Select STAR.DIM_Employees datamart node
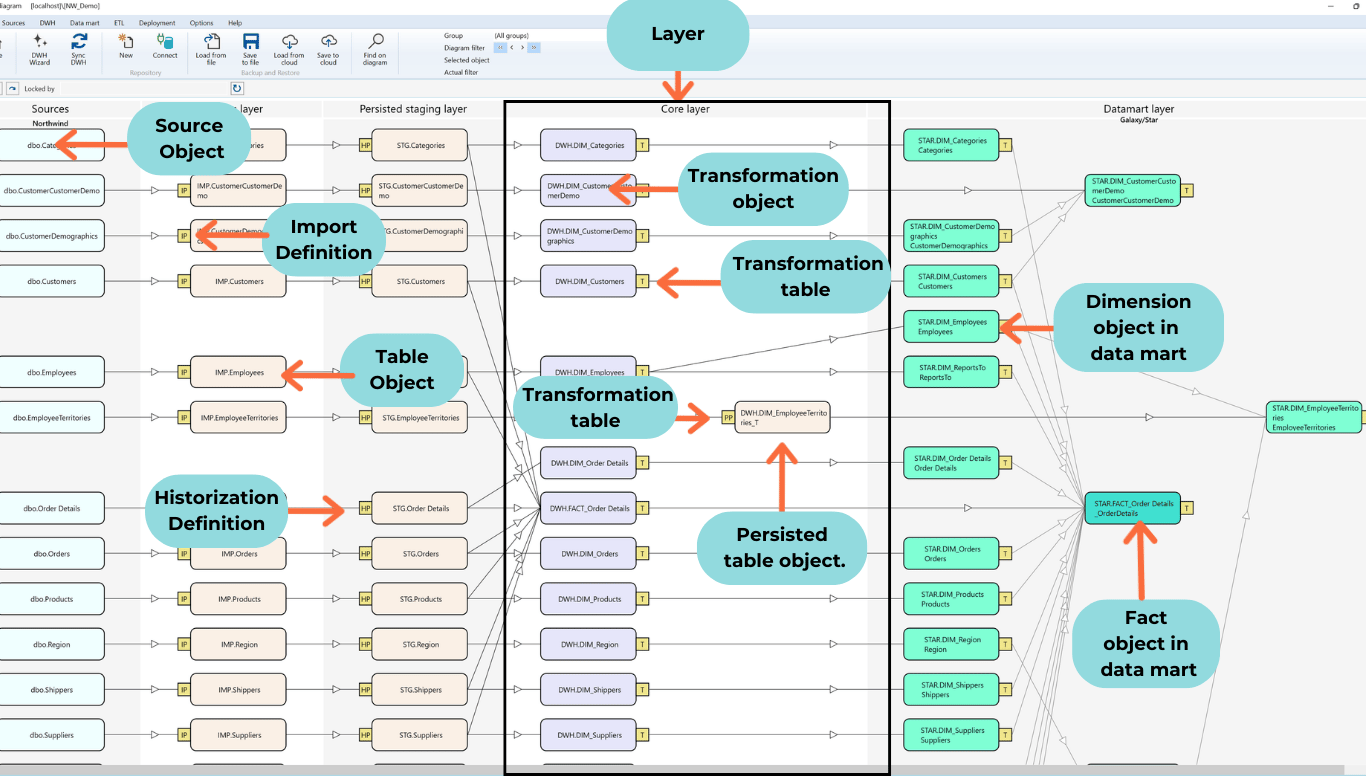Screen dimensions: 1366x776 tap(951, 327)
